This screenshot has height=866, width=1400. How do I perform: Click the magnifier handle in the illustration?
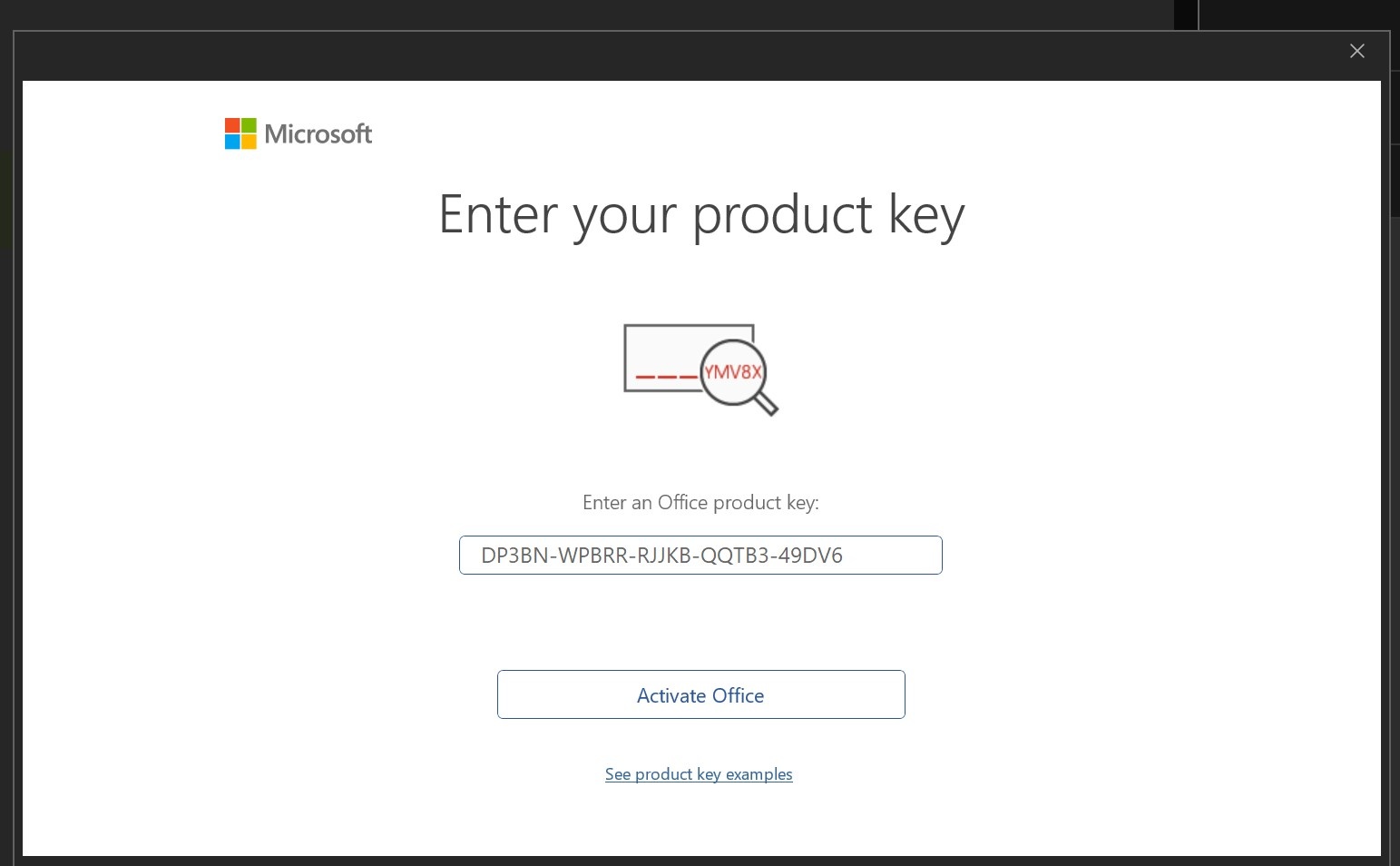click(x=767, y=404)
